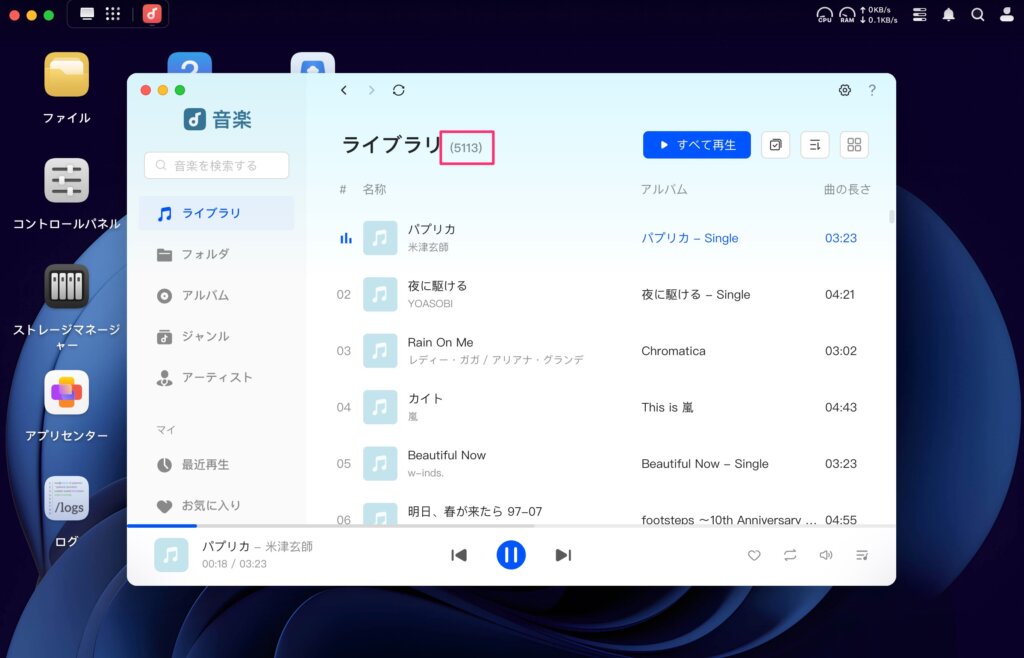1024x658 pixels.
Task: Switch to grid view layout
Action: click(x=854, y=145)
